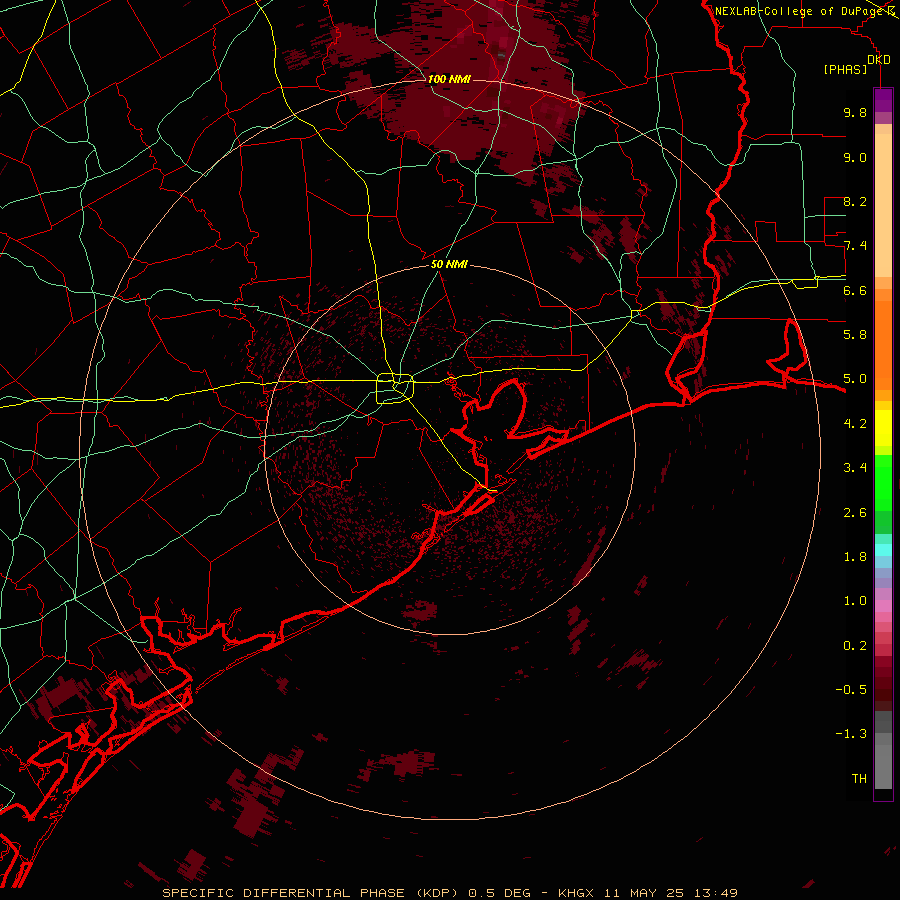Click the 13:49 timestamp
This screenshot has height=900, width=900.
tap(715, 893)
